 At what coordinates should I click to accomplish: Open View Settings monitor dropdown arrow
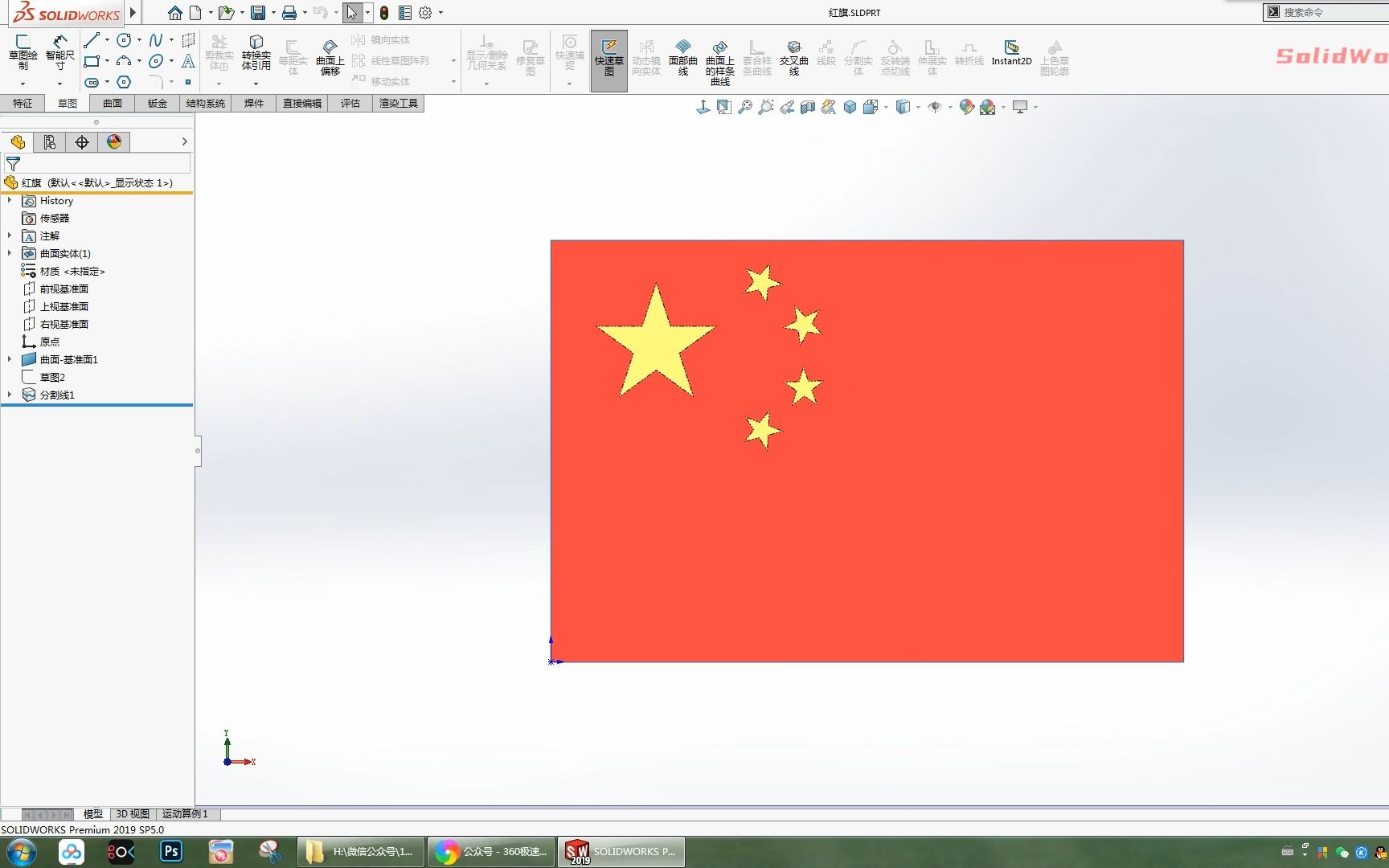point(1035,107)
